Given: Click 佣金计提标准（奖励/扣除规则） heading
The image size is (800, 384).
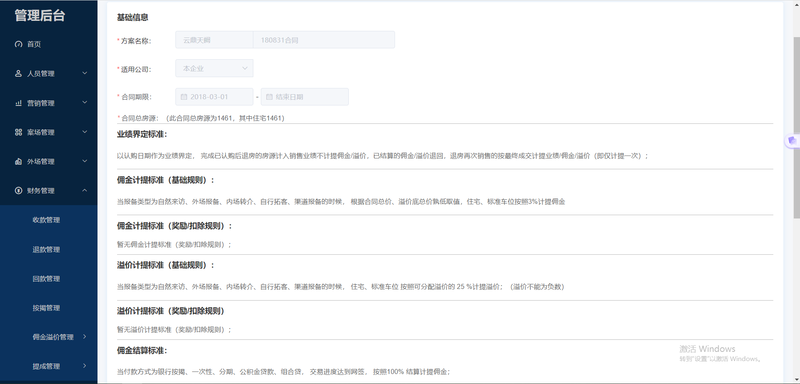Looking at the screenshot, I should click(175, 225).
